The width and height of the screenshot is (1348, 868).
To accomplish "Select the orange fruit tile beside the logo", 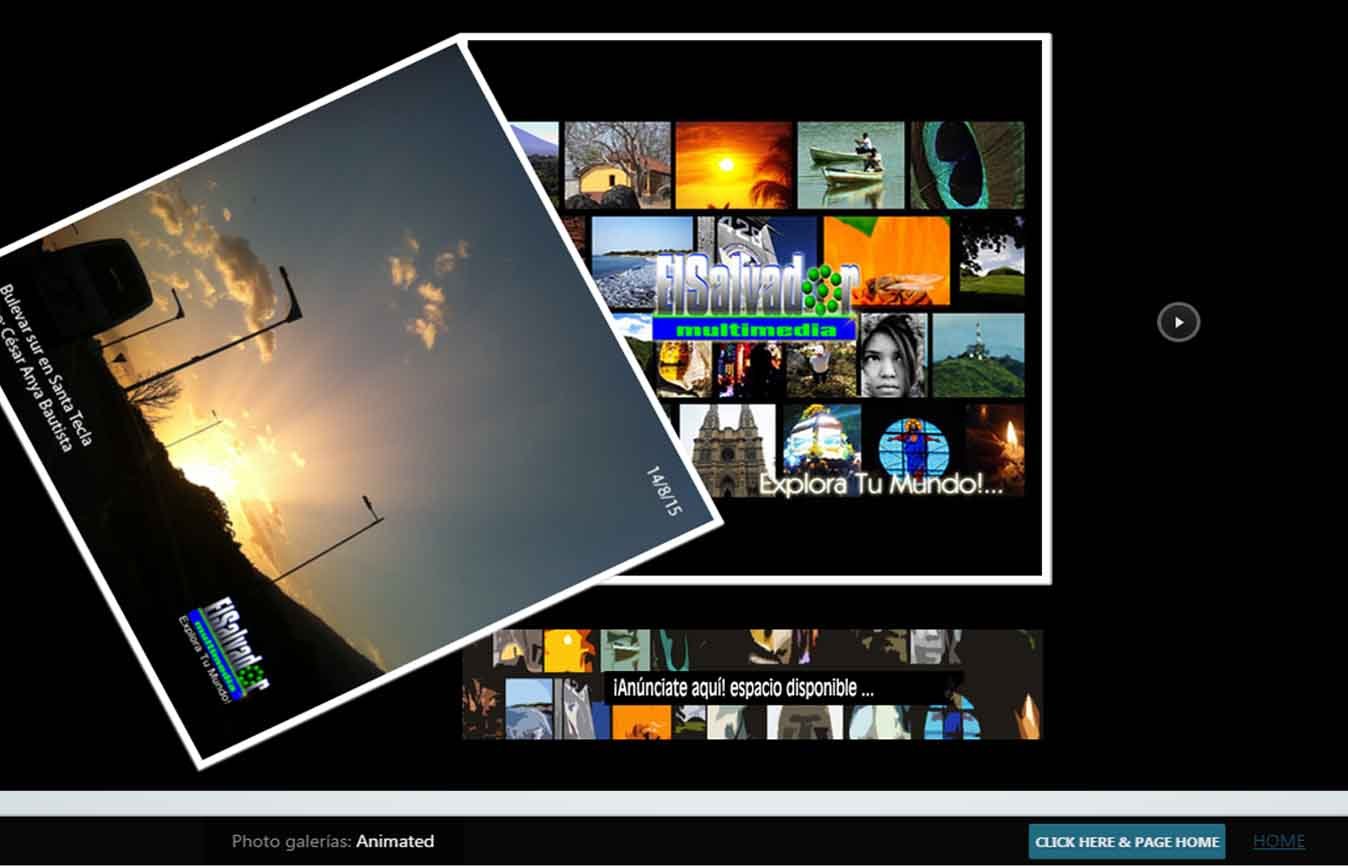I will point(886,261).
